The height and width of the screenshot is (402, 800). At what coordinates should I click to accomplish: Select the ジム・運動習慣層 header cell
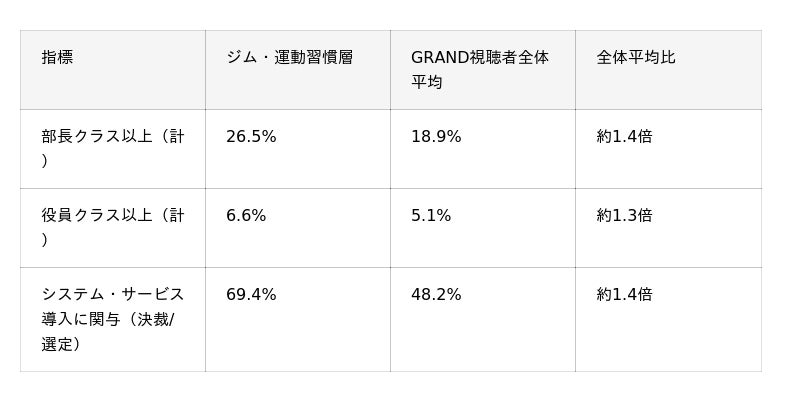pos(298,70)
